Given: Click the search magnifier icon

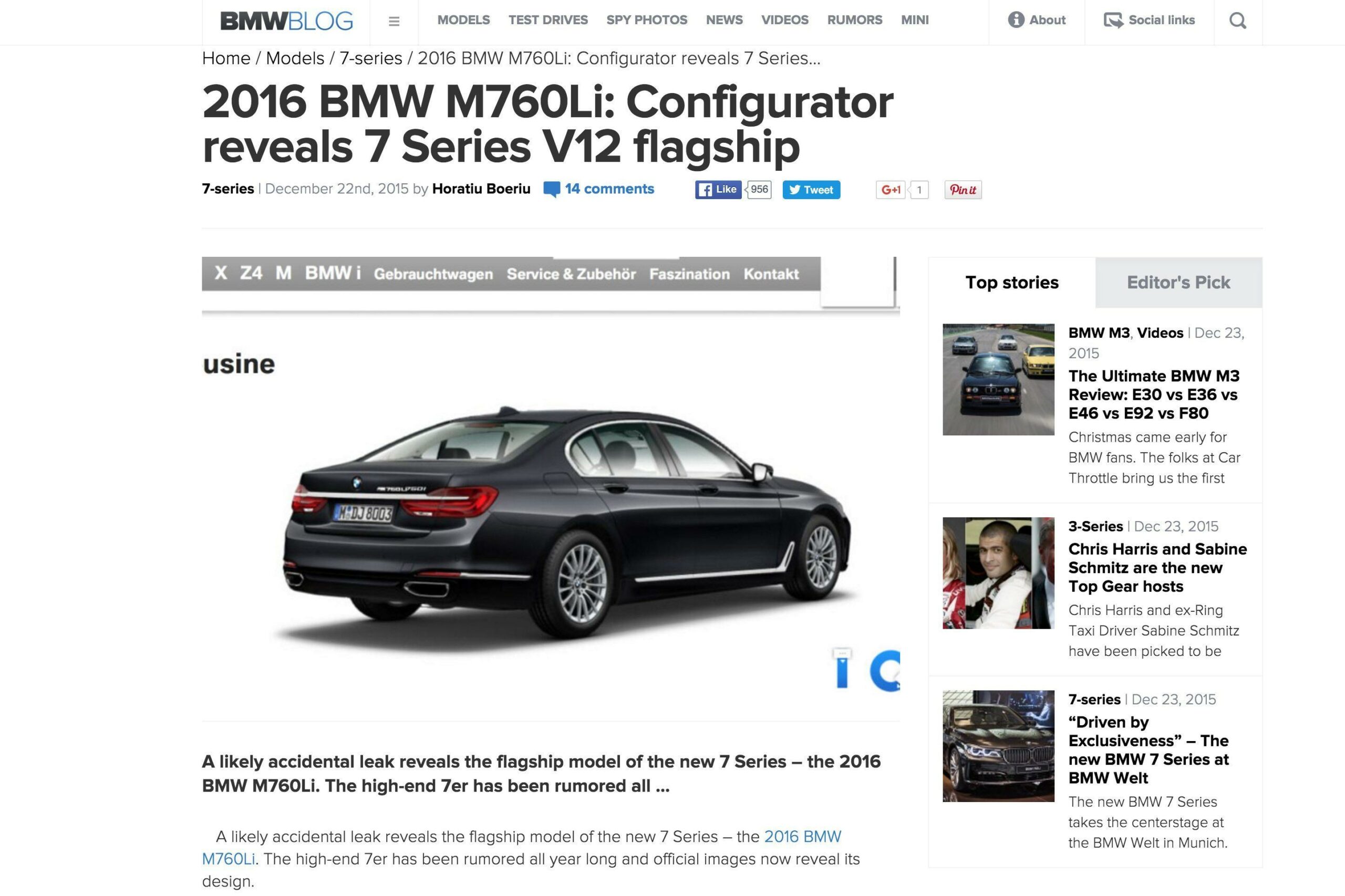Looking at the screenshot, I should pos(1237,20).
